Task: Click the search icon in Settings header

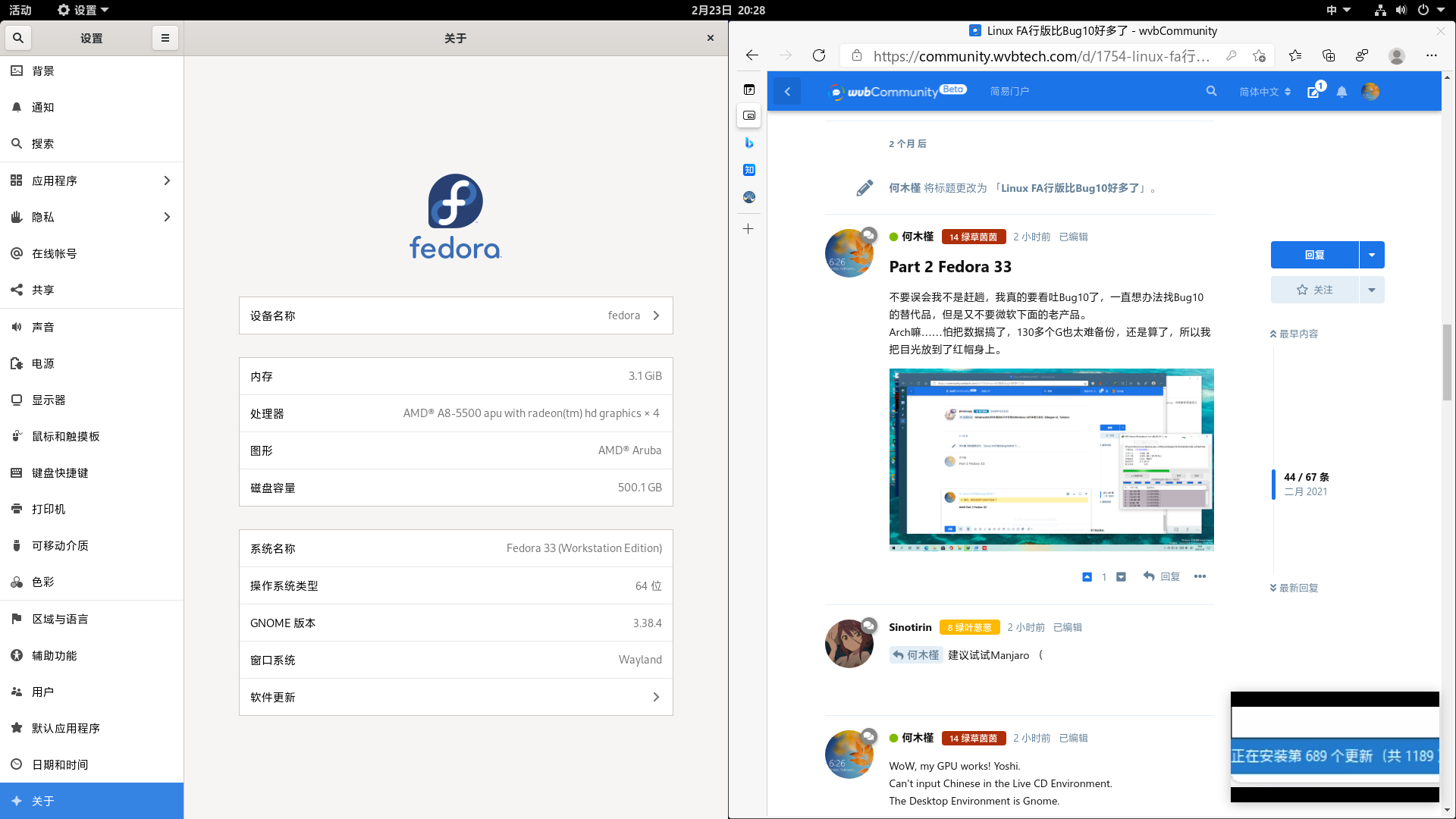Action: click(18, 38)
